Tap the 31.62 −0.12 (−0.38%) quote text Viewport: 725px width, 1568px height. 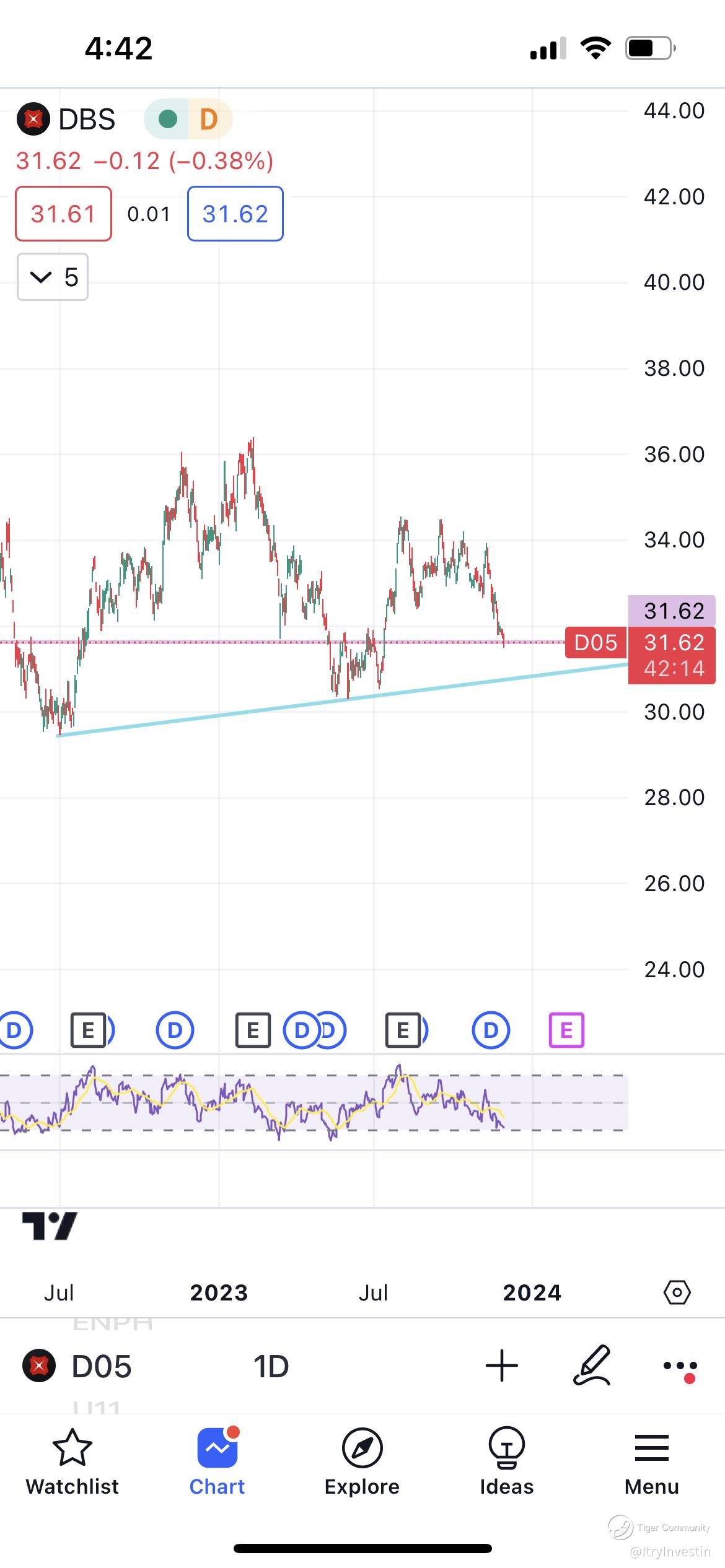144,161
